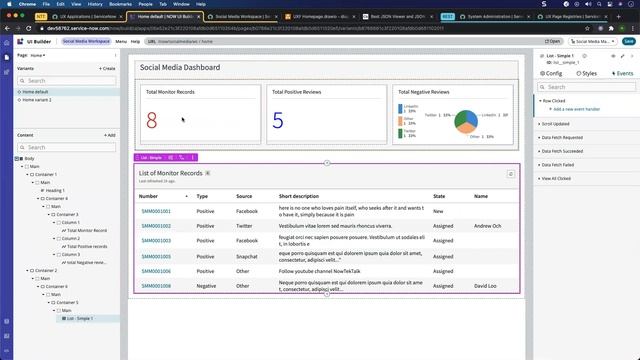Click + Add in Content panel
Viewport: 640px width, 360px height.
pos(109,135)
